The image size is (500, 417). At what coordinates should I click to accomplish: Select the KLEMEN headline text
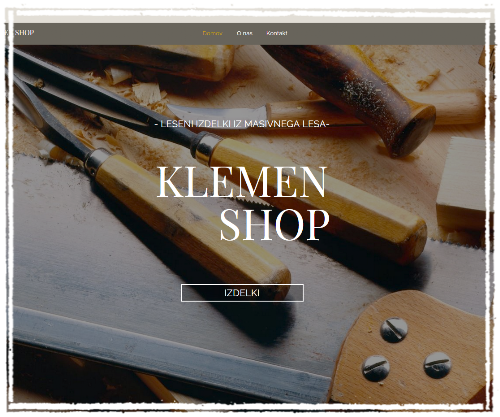coord(241,182)
